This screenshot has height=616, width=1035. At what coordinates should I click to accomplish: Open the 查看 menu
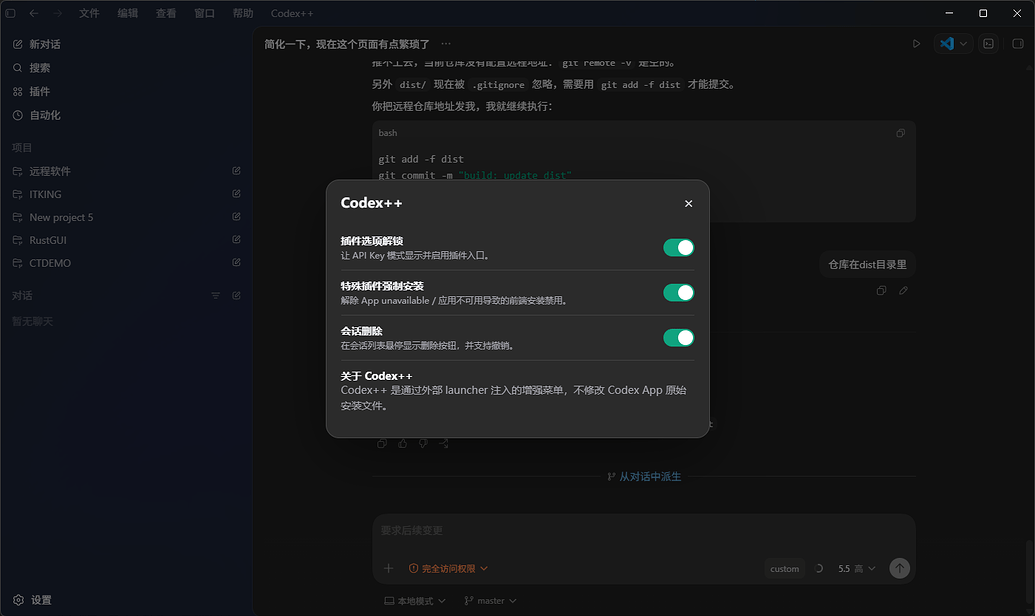coord(166,13)
